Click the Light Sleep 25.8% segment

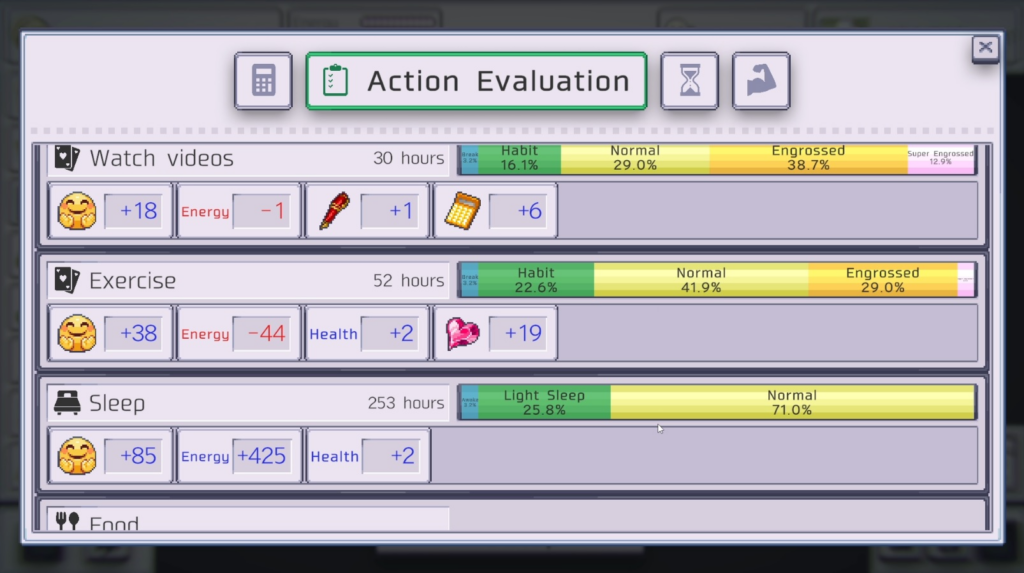[x=544, y=402]
